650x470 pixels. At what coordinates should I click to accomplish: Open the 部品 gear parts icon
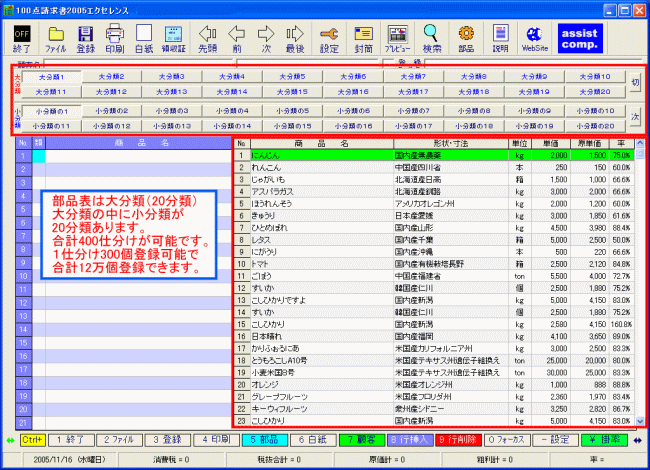[466, 39]
